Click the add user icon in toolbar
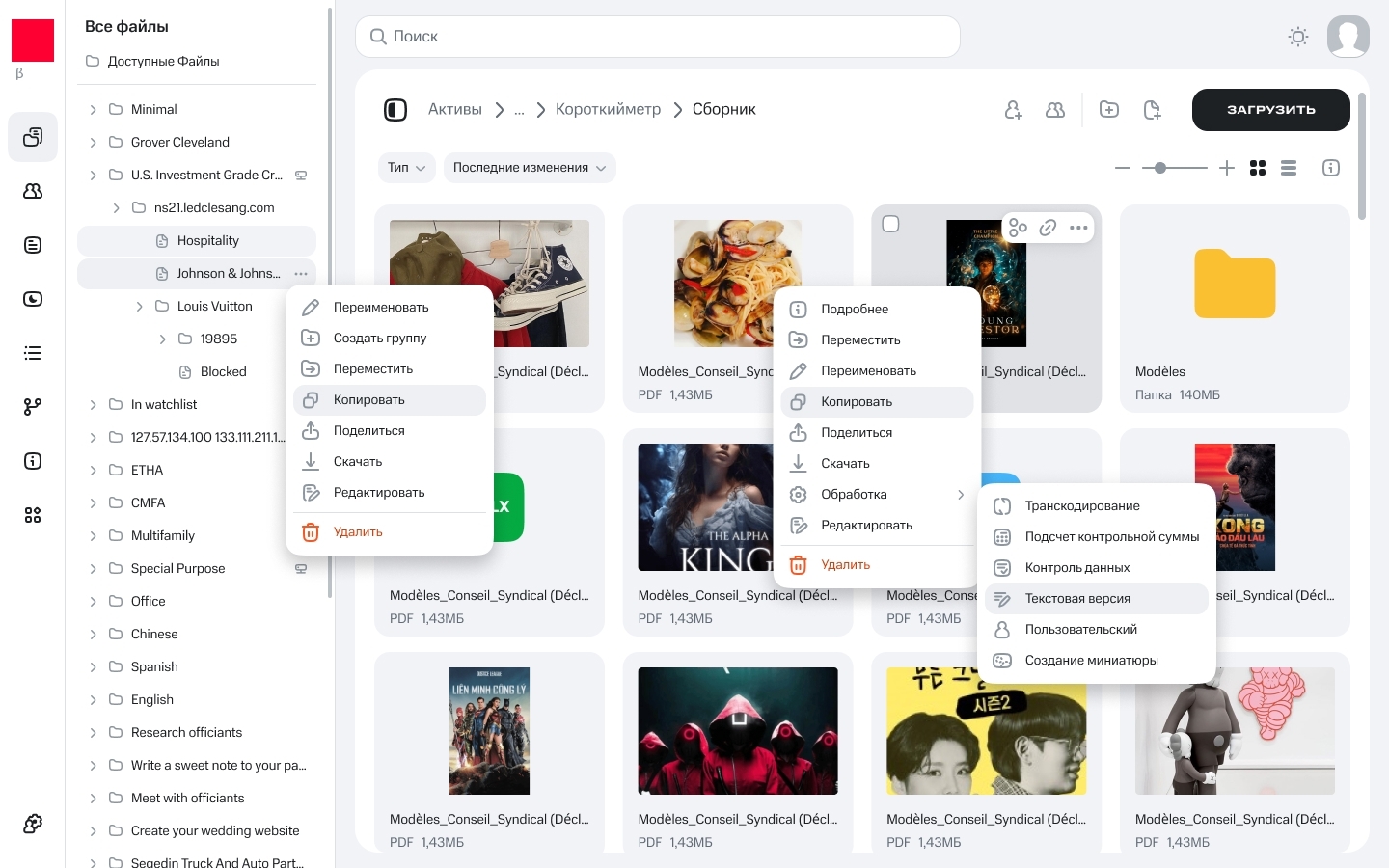This screenshot has width=1389, height=868. [1013, 110]
